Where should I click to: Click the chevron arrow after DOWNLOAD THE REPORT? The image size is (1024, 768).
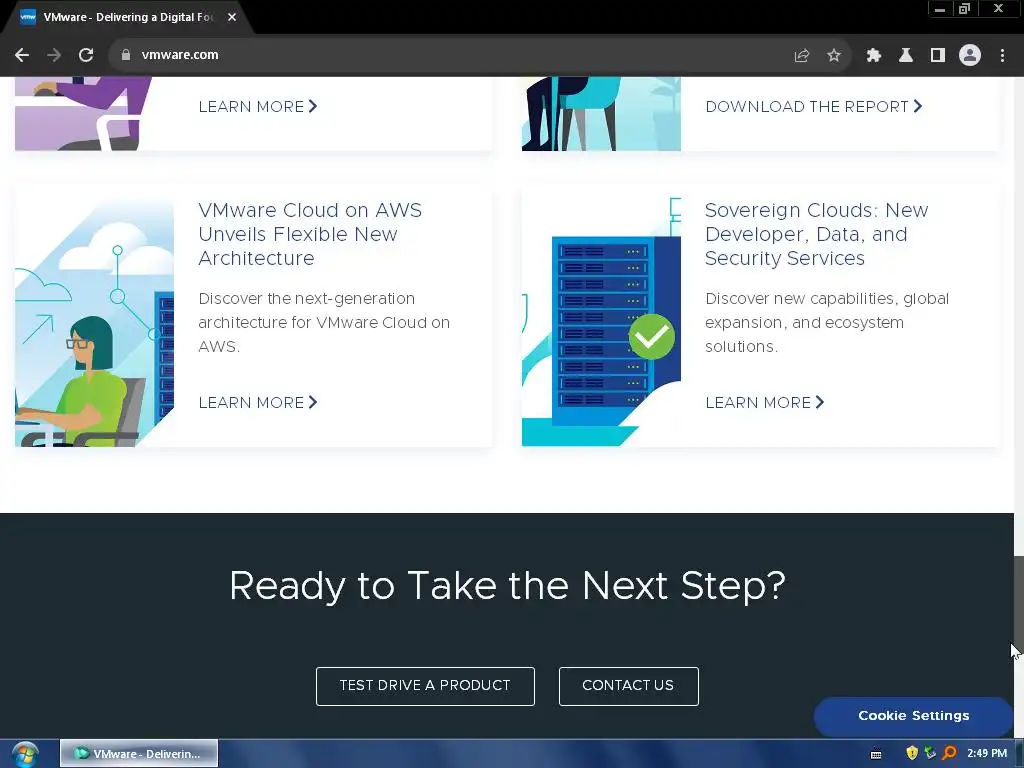pyautogui.click(x=918, y=106)
